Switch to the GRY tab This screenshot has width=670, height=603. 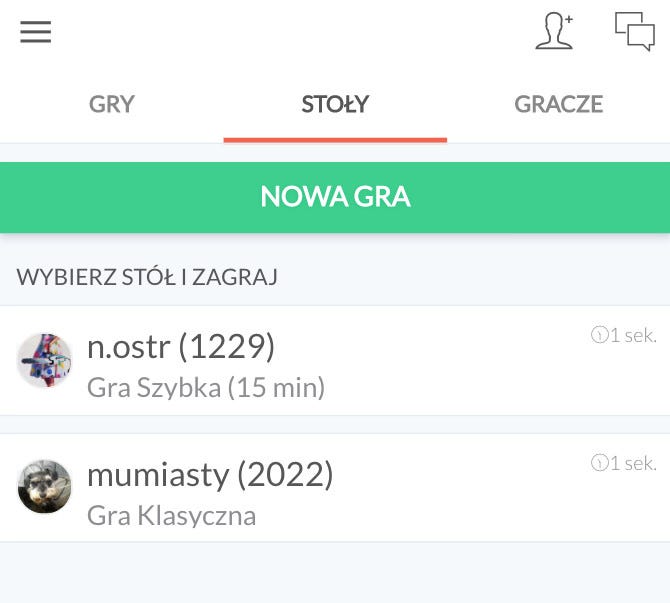(x=112, y=104)
